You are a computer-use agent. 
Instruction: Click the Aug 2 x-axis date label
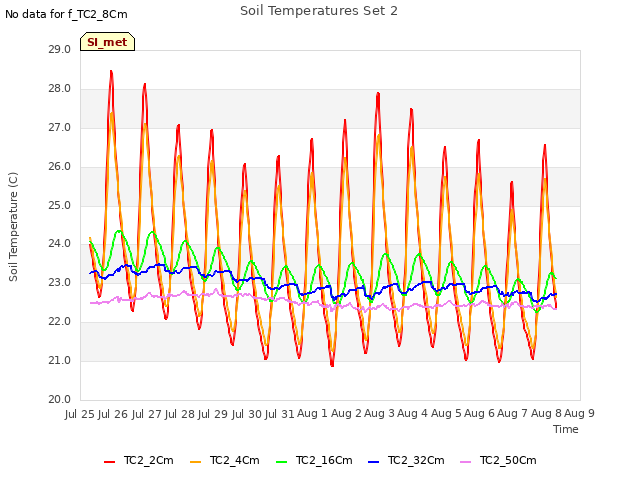coord(346,414)
